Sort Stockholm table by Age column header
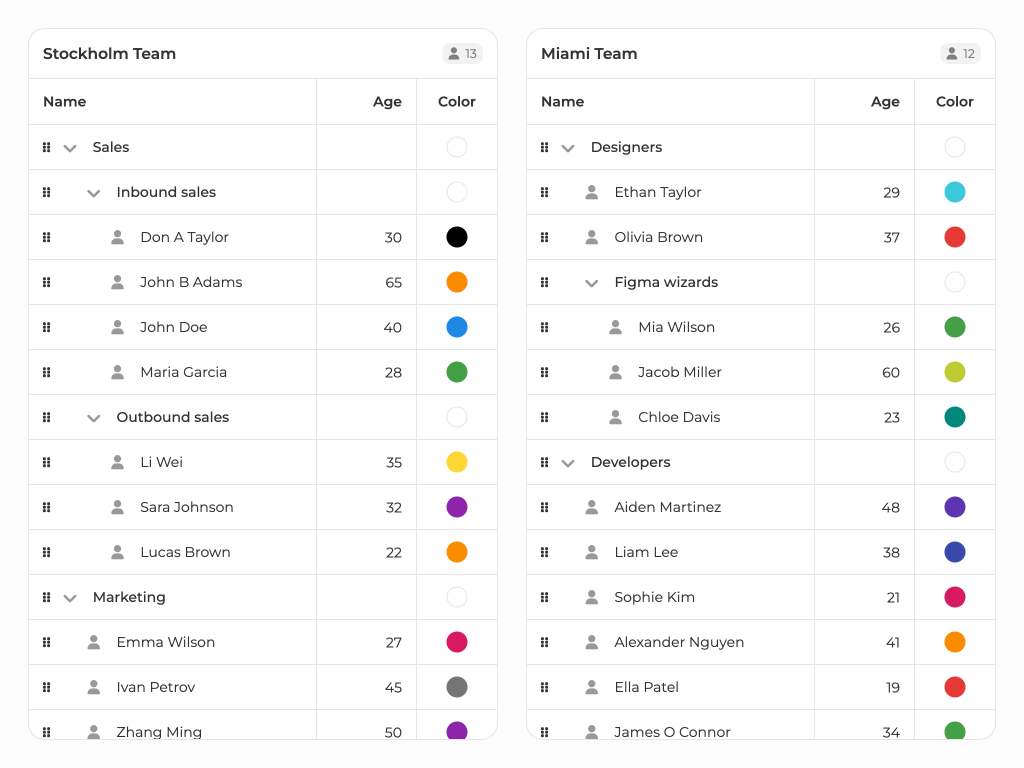The height and width of the screenshot is (768, 1024). coord(387,102)
